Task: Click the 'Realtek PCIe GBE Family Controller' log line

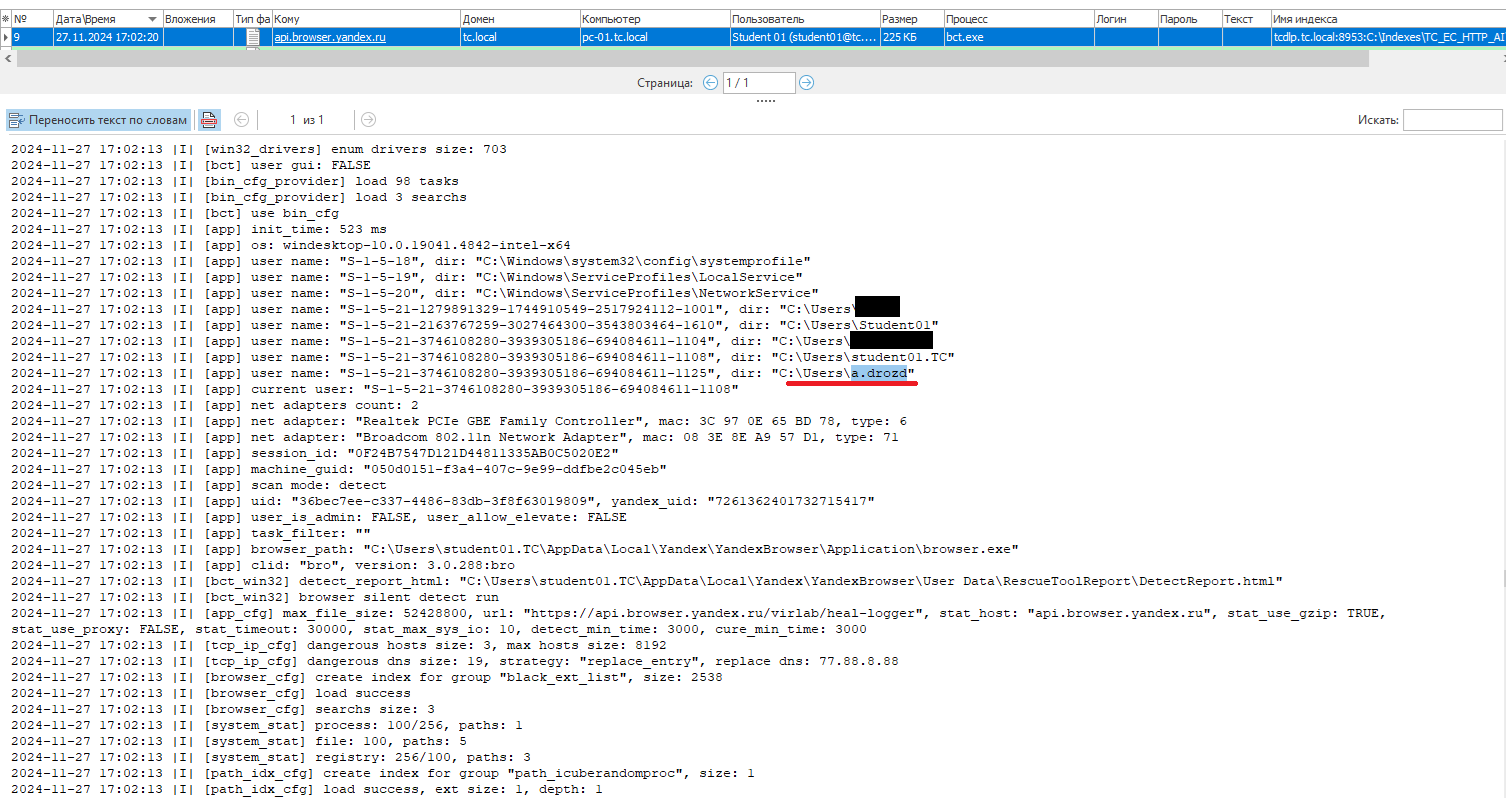Action: [459, 421]
